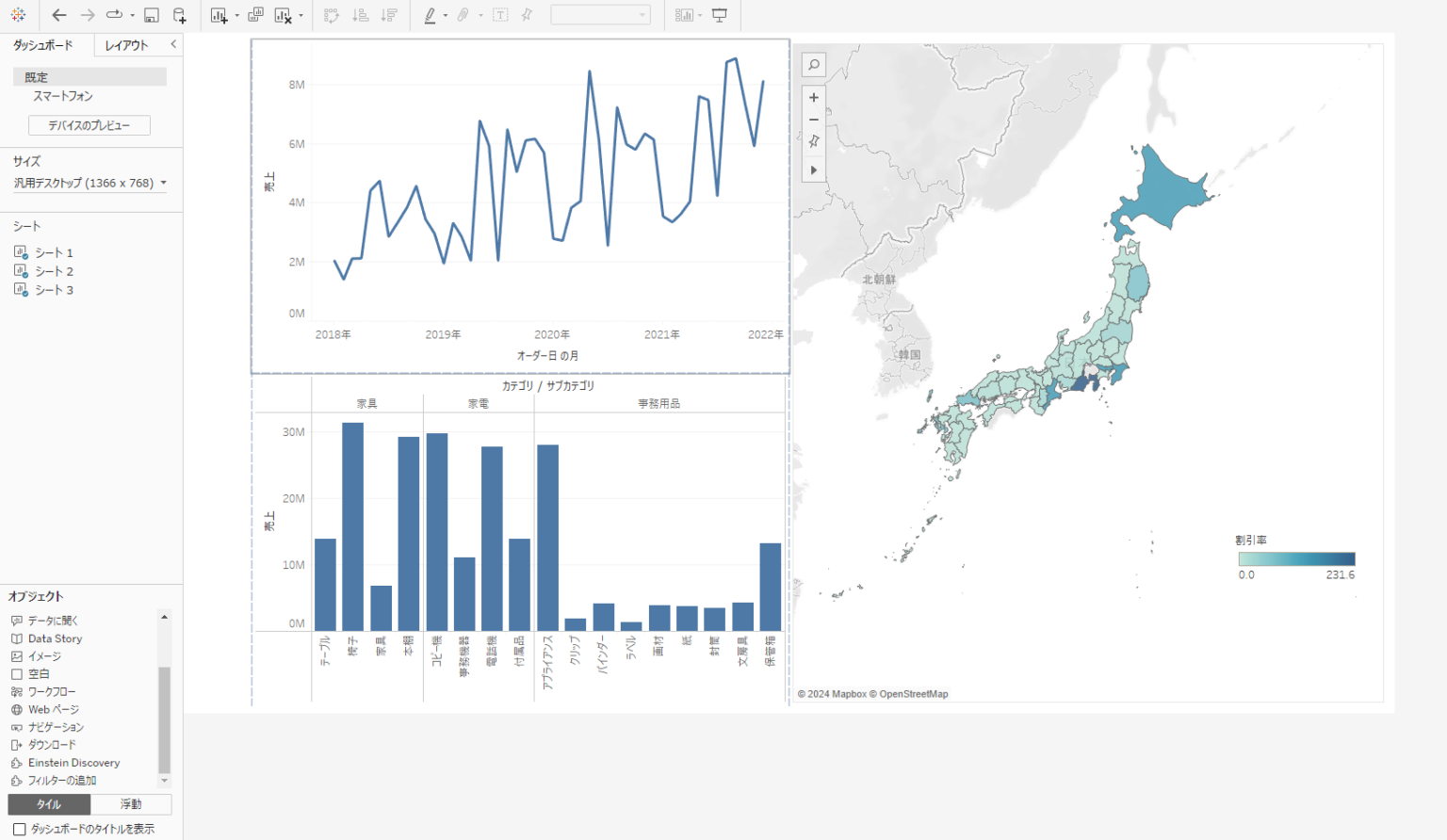Save the workbook
Screen dimensions: 1447x840
tap(151, 14)
